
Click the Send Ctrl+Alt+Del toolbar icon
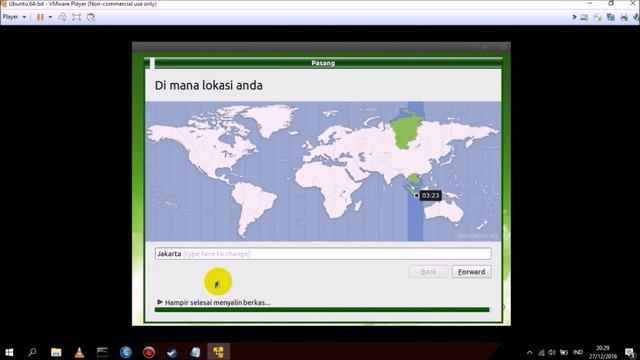pos(62,17)
